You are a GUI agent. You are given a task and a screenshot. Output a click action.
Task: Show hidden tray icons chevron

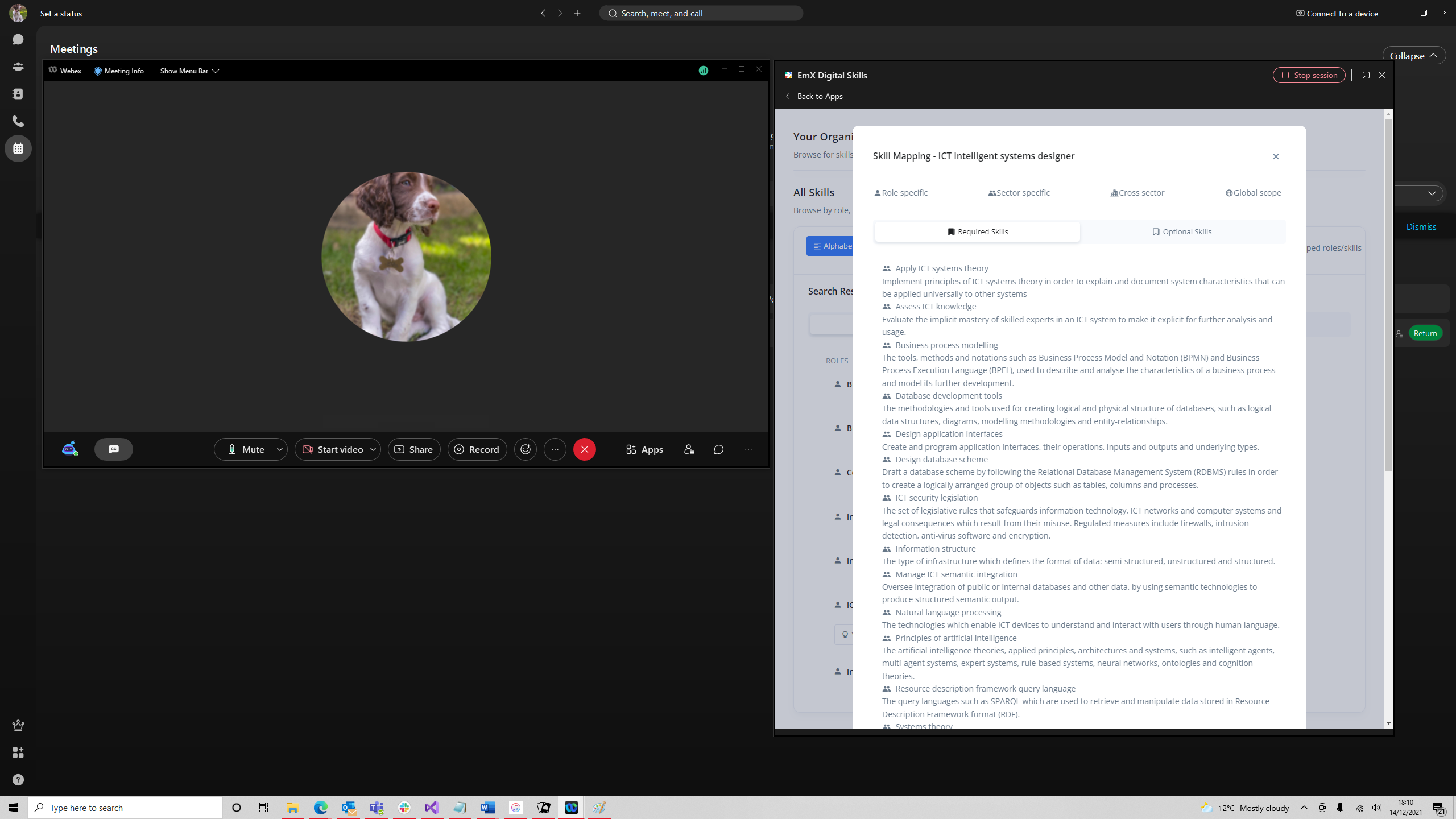pos(1304,808)
